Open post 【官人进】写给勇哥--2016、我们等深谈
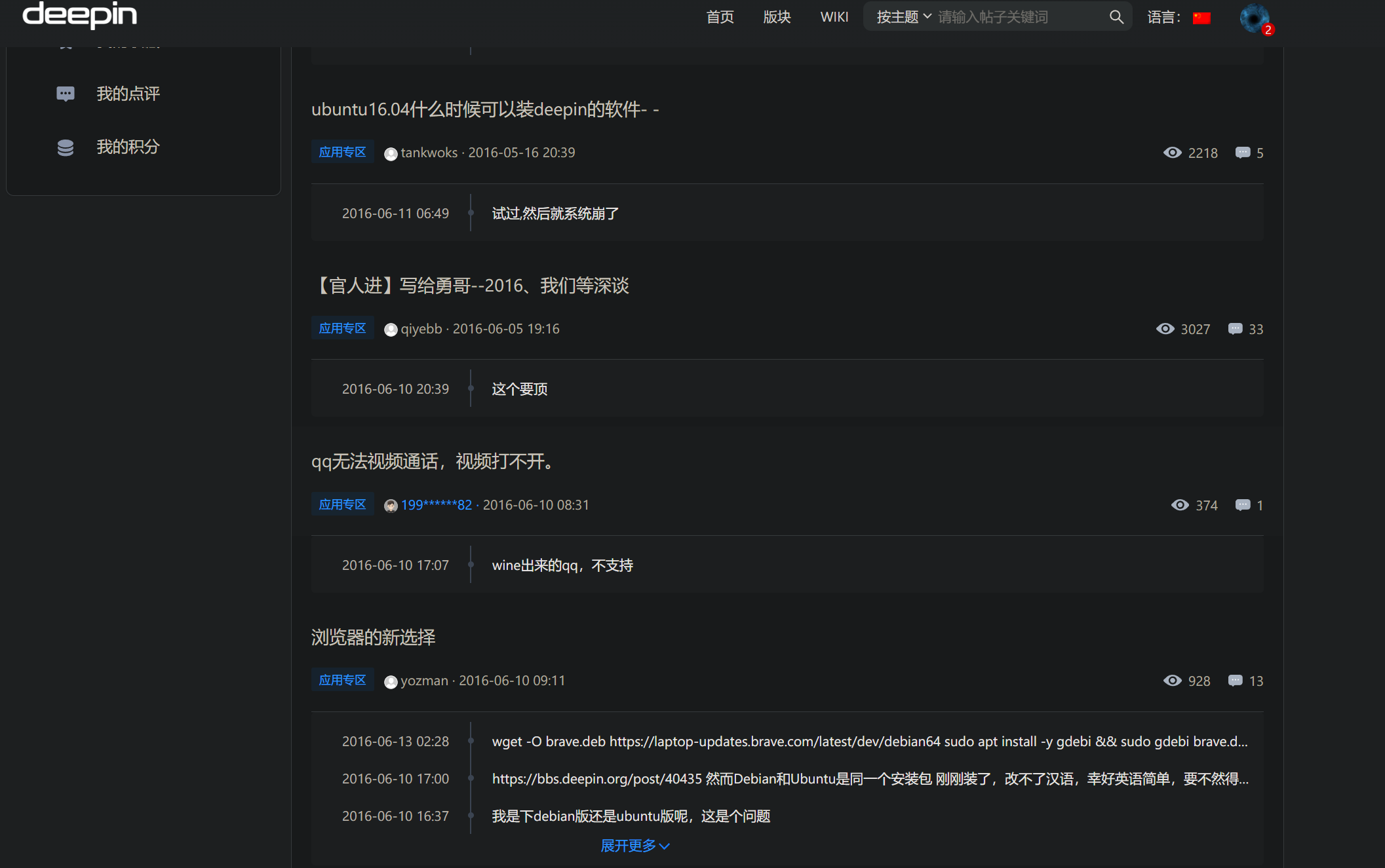 coord(470,286)
